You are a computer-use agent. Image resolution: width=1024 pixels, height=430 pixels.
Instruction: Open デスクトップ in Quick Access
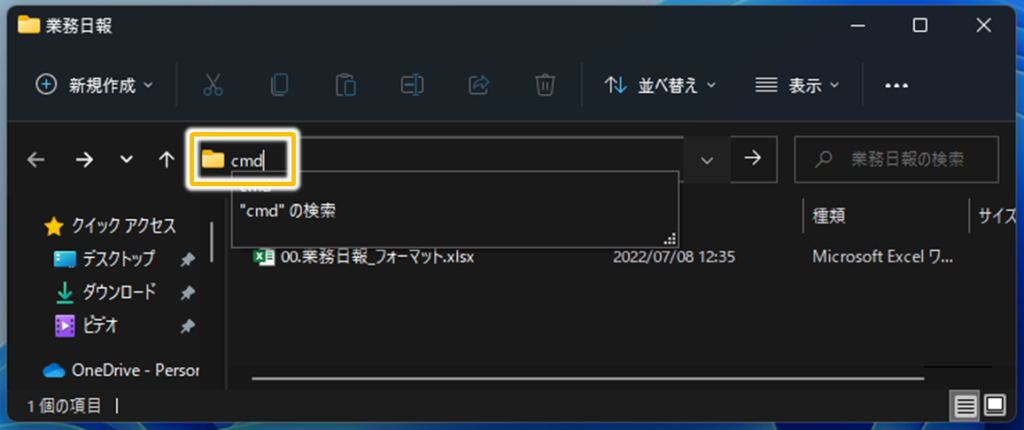click(118, 259)
